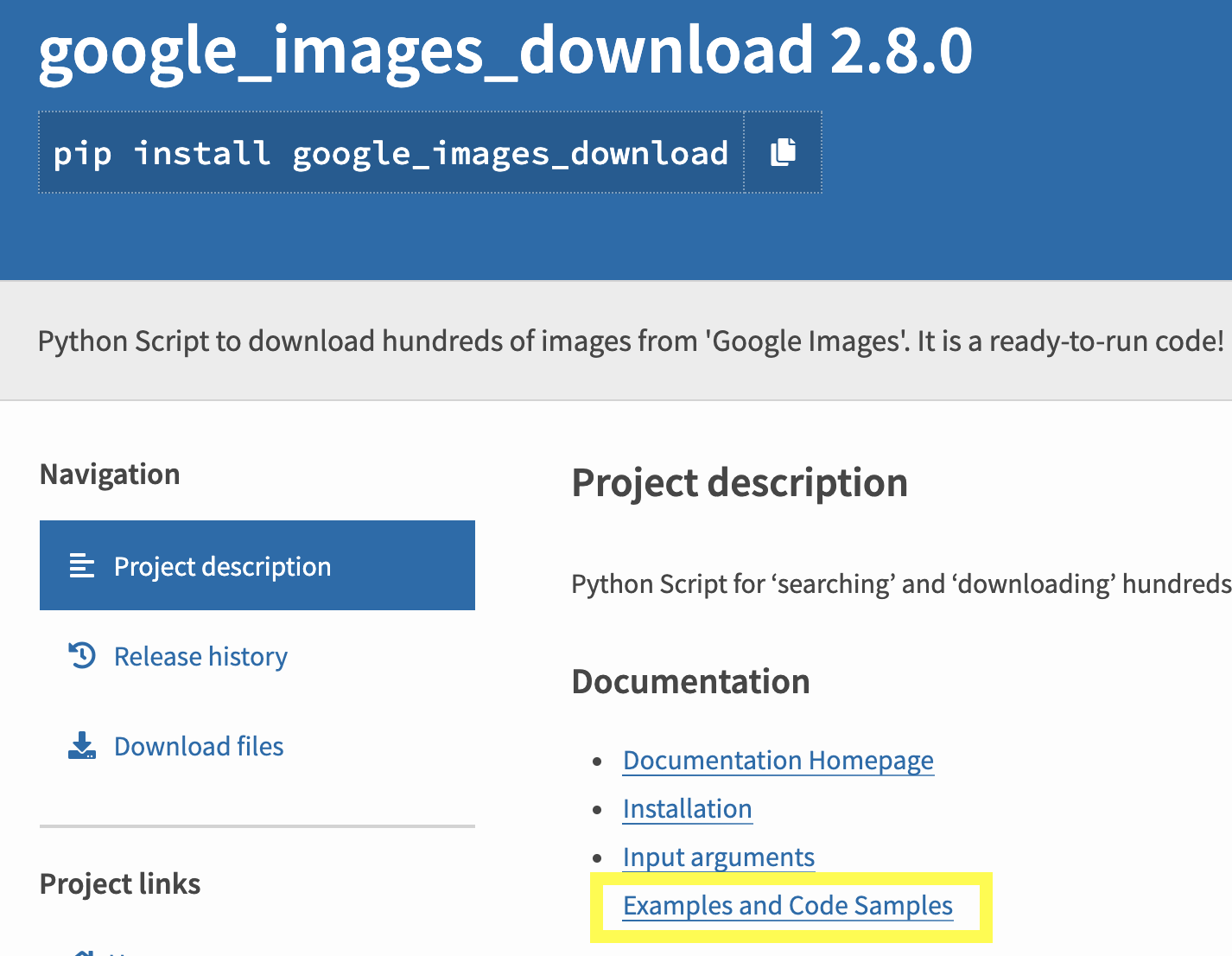Click the Project description list icon
This screenshot has width=1232, height=956.
click(82, 566)
